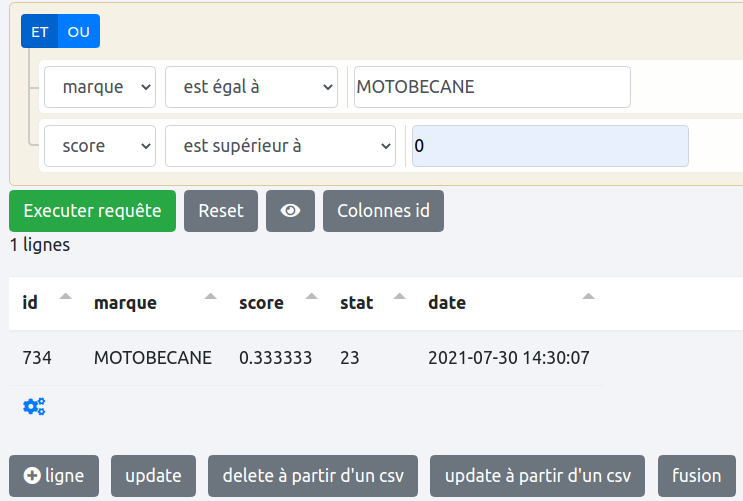Image resolution: width=743 pixels, height=501 pixels.
Task: Select the ET condition toggle
Action: (40, 32)
